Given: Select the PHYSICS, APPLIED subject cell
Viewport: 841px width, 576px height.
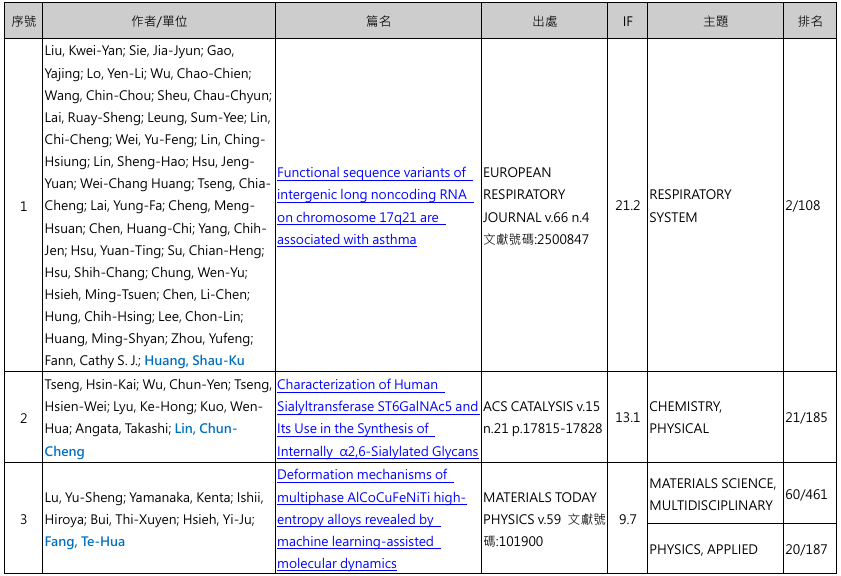Looking at the screenshot, I should 703,549.
